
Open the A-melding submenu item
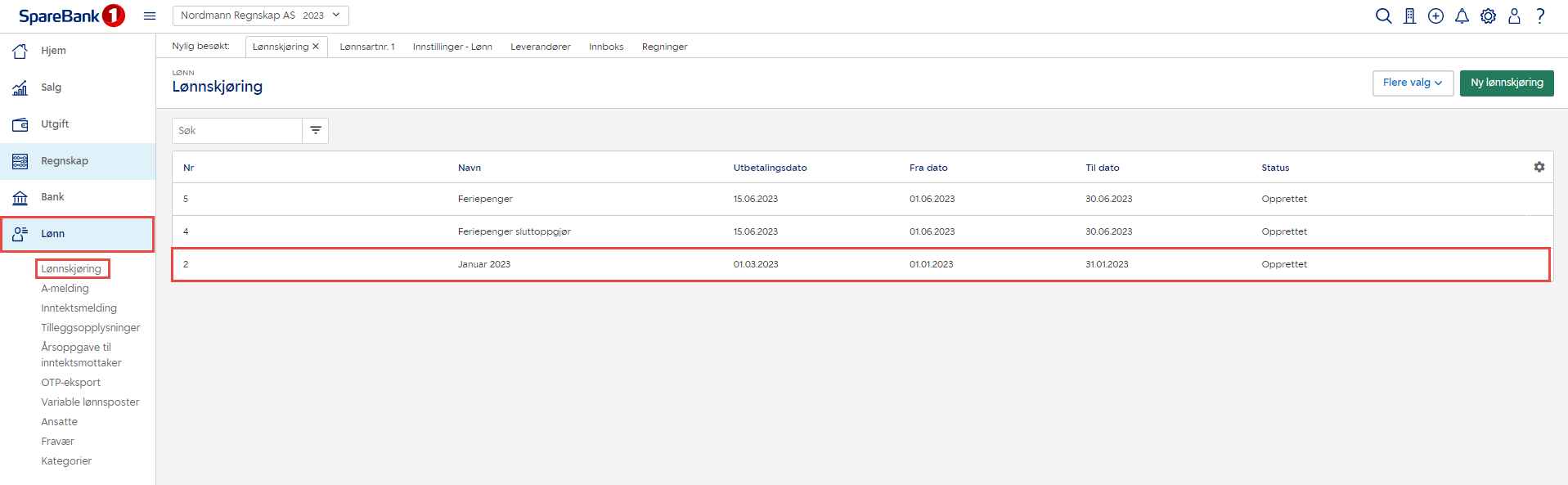click(x=65, y=289)
